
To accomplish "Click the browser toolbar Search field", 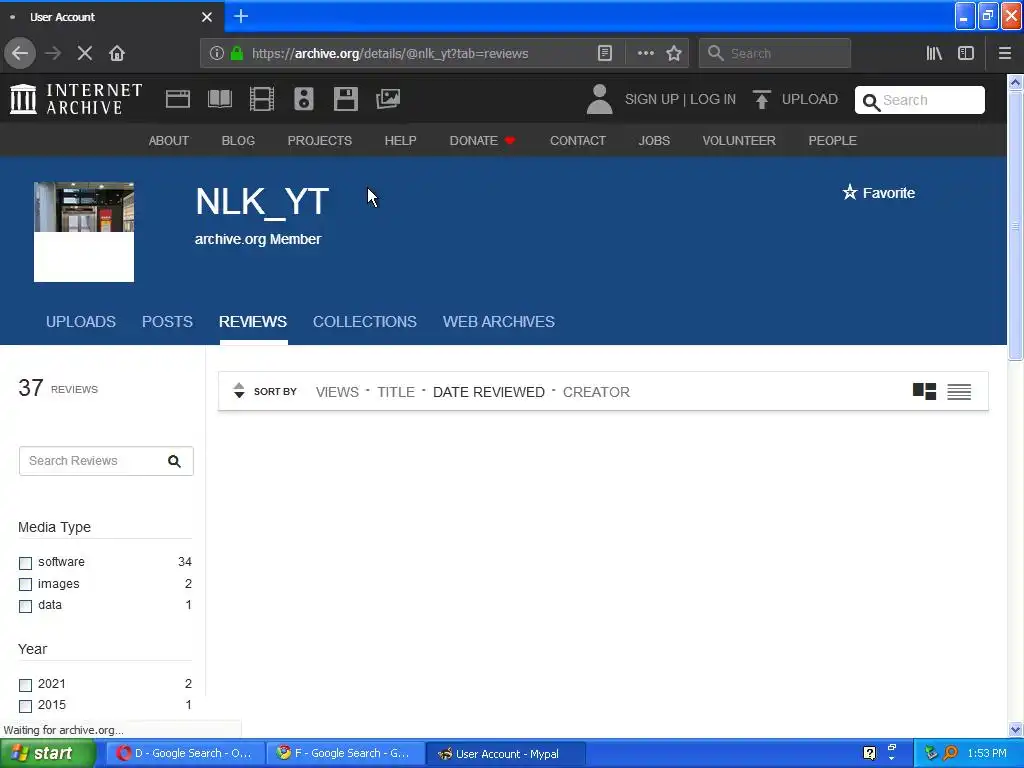I will (x=775, y=53).
